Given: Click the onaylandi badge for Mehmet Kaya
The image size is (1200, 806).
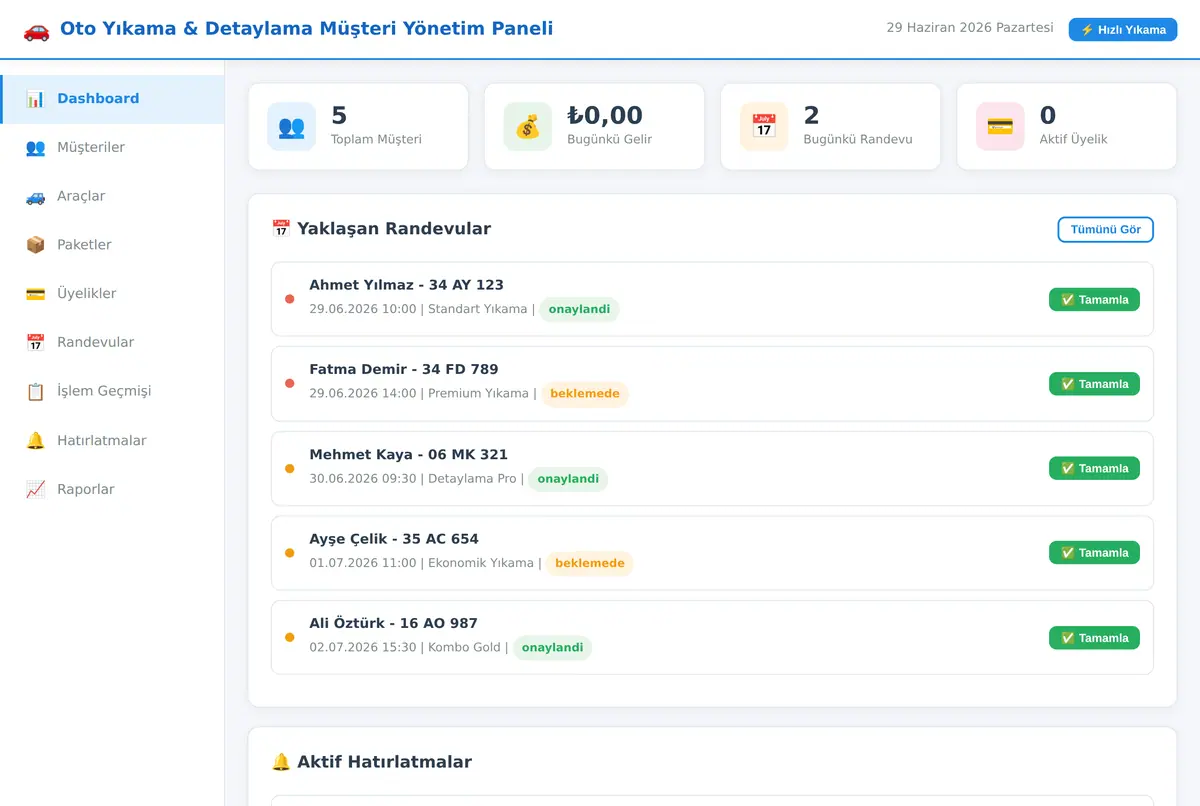Looking at the screenshot, I should click(x=568, y=479).
